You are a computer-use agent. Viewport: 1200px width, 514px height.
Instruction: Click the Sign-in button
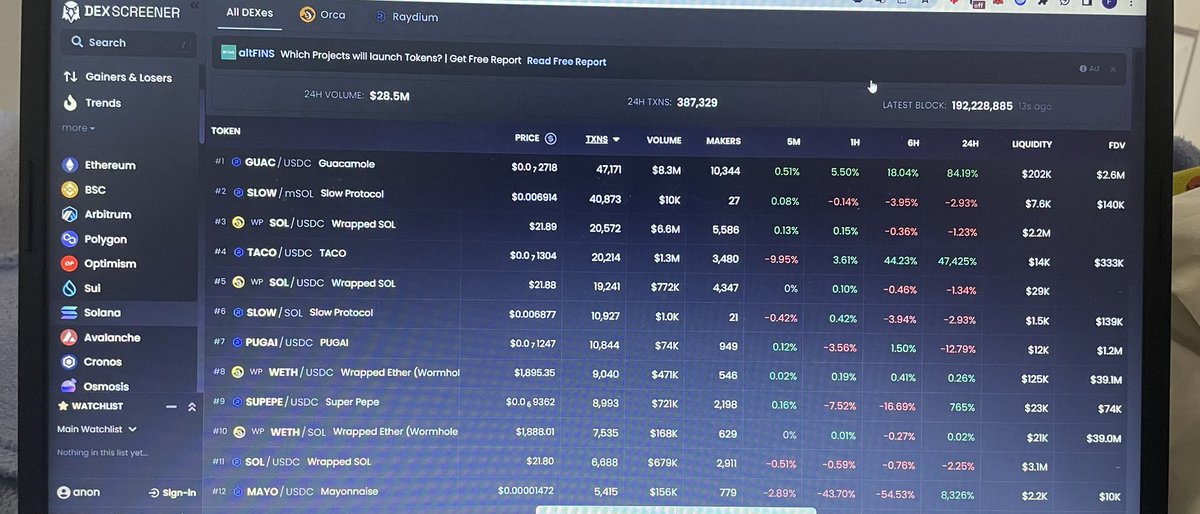click(172, 492)
